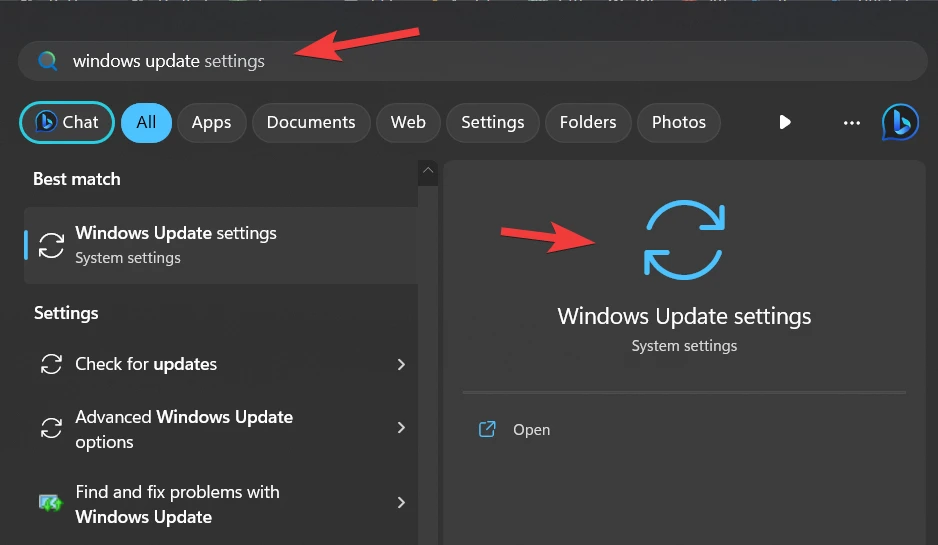Click sync icon beside Check for updates
The height and width of the screenshot is (545, 938).
[x=51, y=364]
